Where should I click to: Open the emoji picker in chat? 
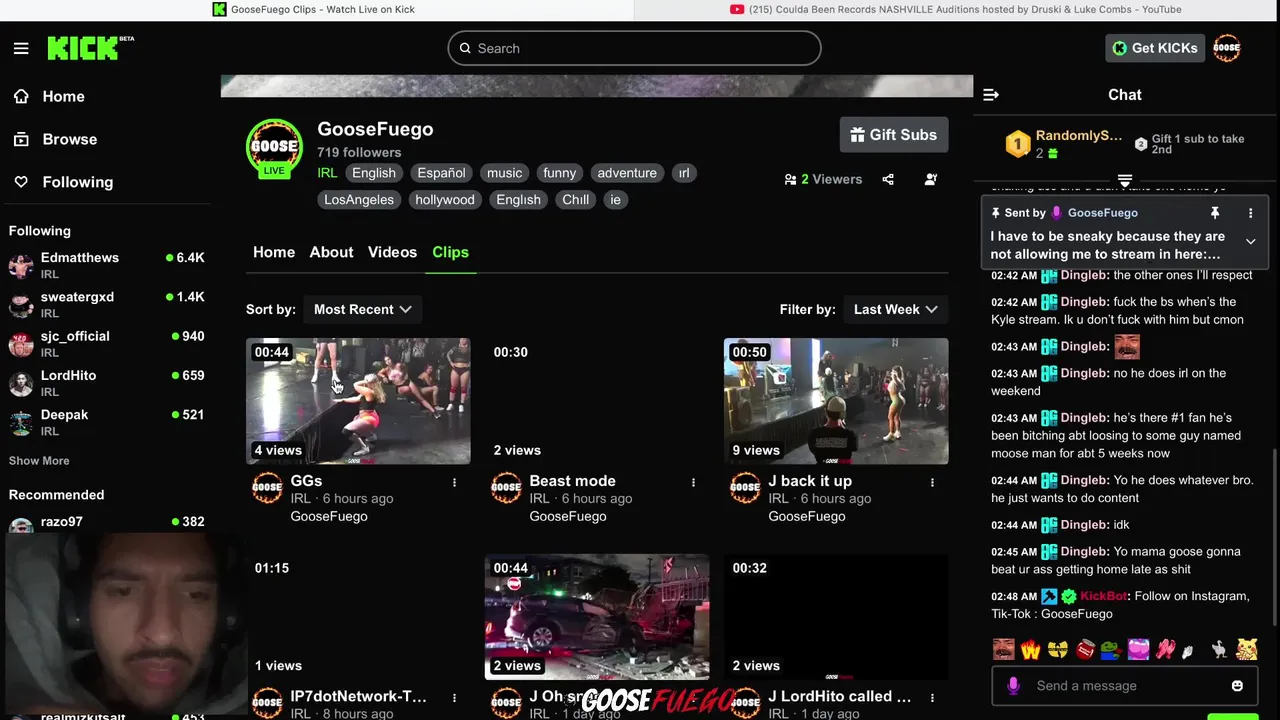(1237, 686)
